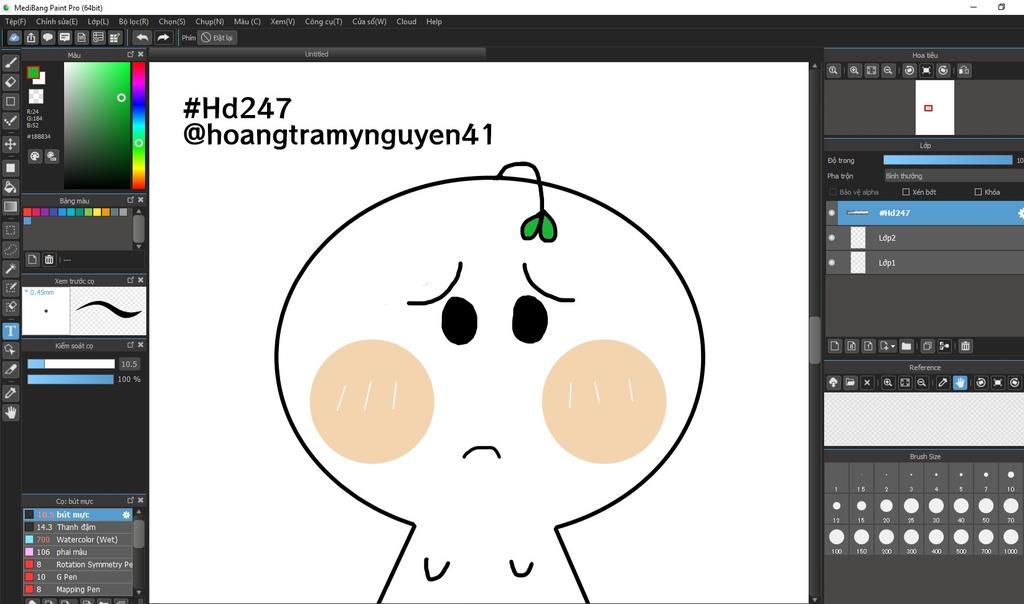Zoom in the Navigator panel
The height and width of the screenshot is (604, 1024).
854,71
